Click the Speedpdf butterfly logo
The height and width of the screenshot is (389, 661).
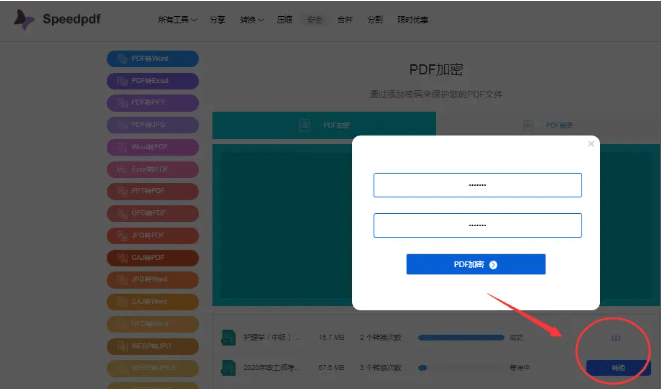(24, 19)
